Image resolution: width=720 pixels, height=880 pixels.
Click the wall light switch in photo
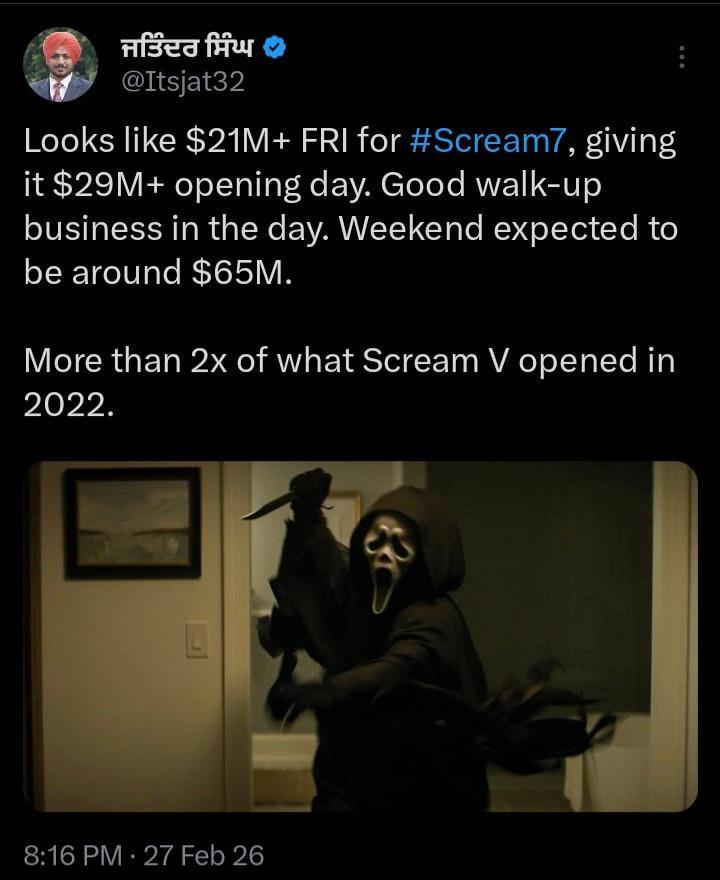coord(197,639)
